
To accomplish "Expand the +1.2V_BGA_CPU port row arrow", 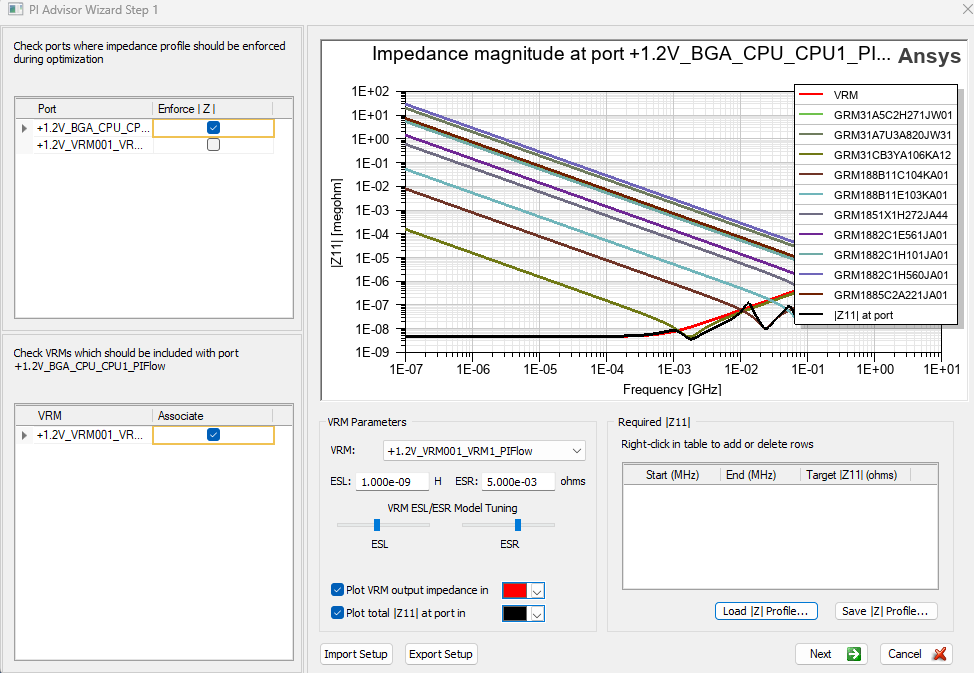I will pos(24,128).
